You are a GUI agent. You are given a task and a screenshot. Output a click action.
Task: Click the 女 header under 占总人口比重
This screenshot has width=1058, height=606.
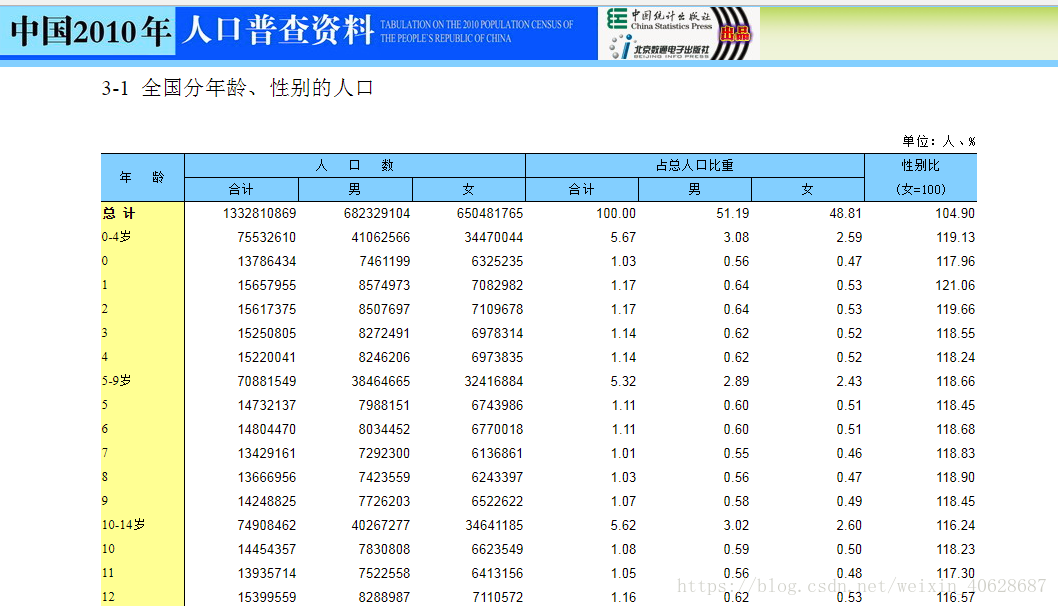point(808,190)
